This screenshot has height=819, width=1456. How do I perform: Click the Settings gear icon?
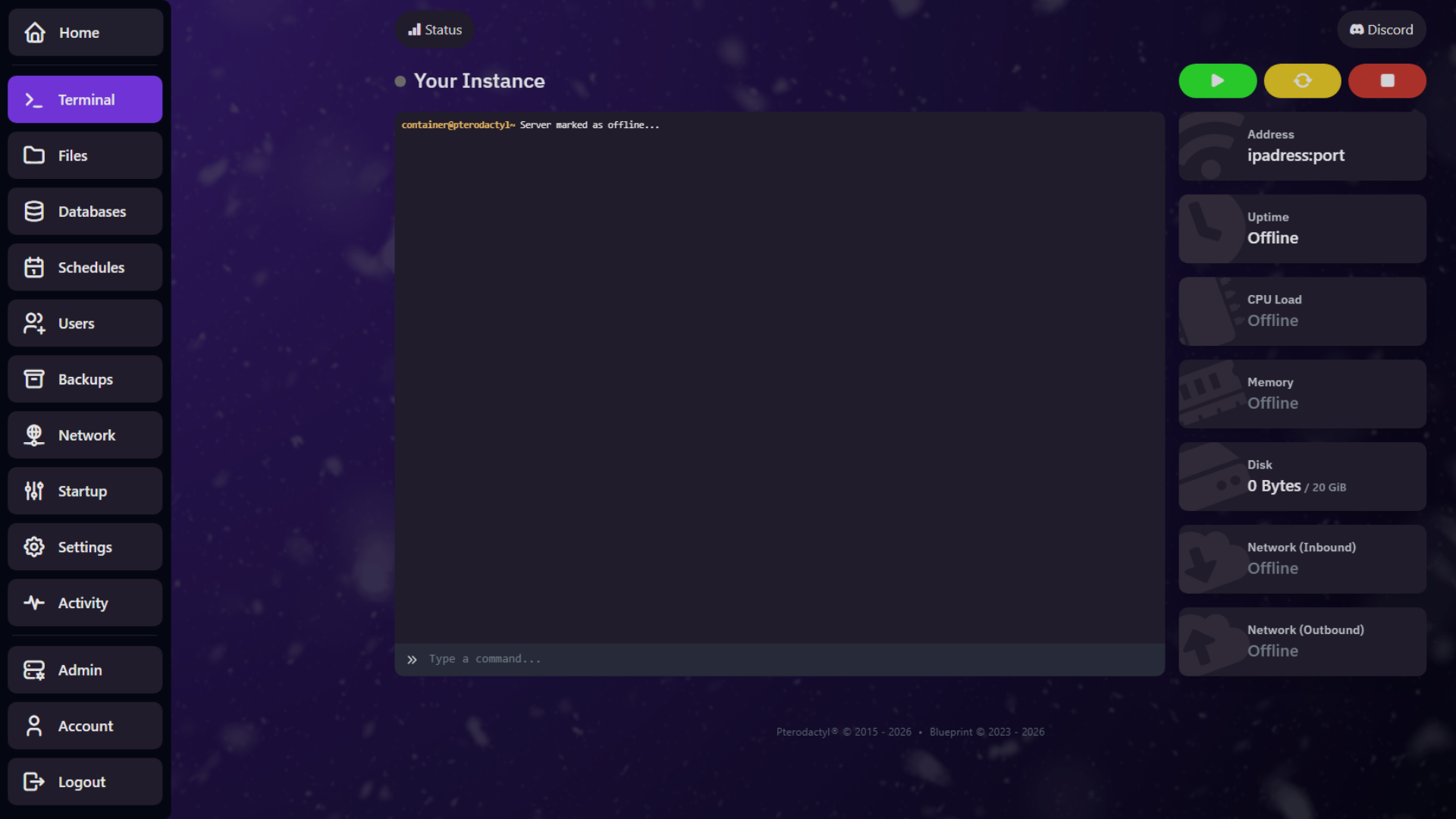(34, 547)
